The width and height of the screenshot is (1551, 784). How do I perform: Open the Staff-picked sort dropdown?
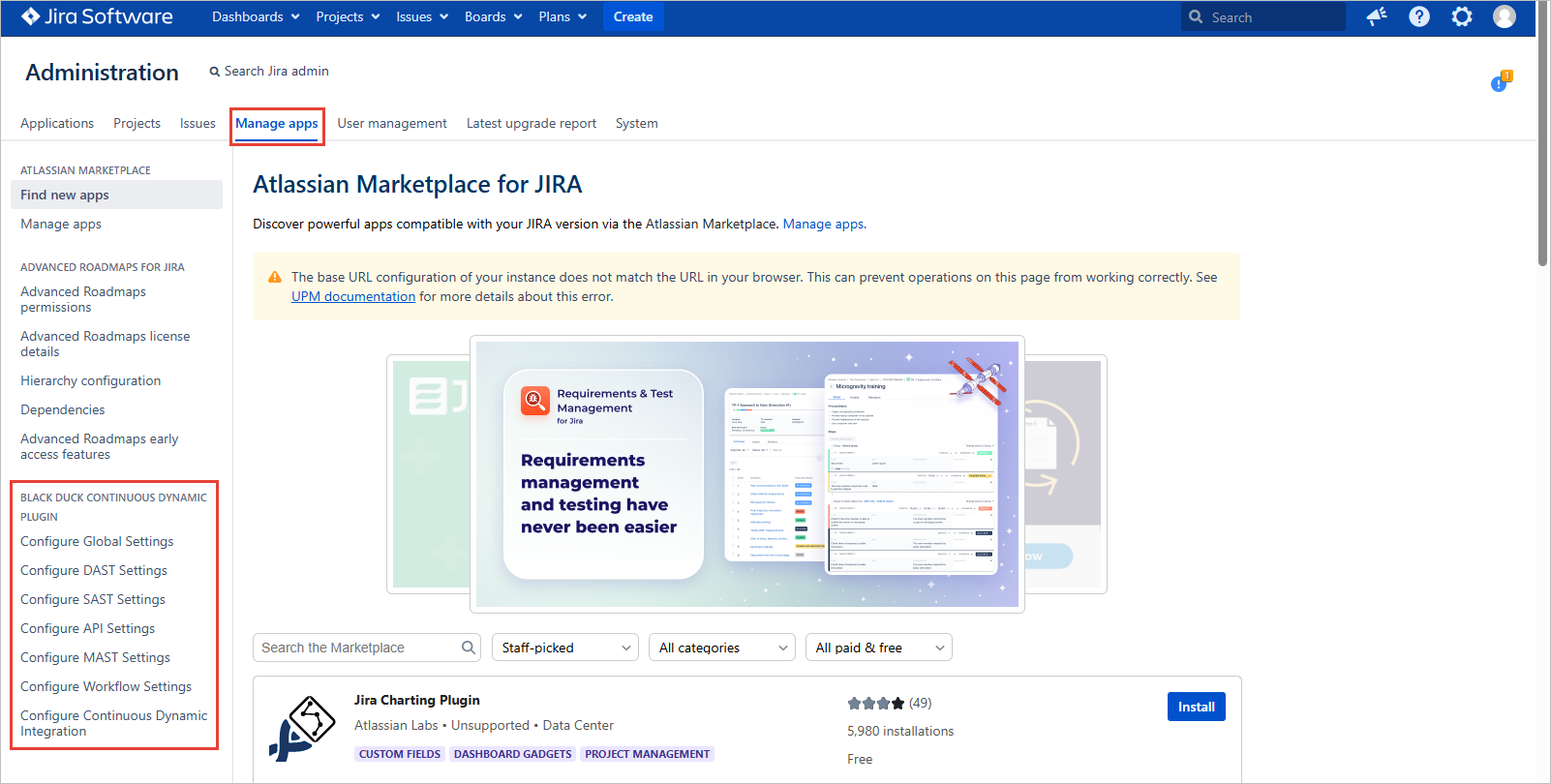pos(565,648)
